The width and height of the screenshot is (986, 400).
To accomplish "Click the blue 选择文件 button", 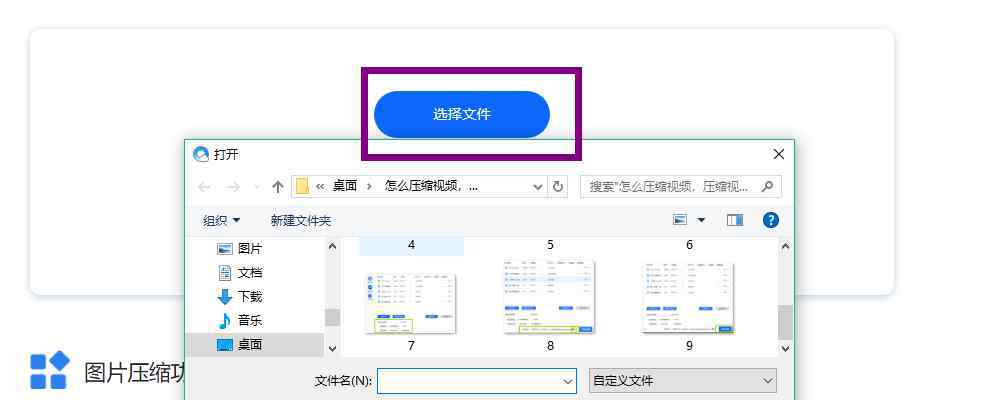I will pos(462,114).
